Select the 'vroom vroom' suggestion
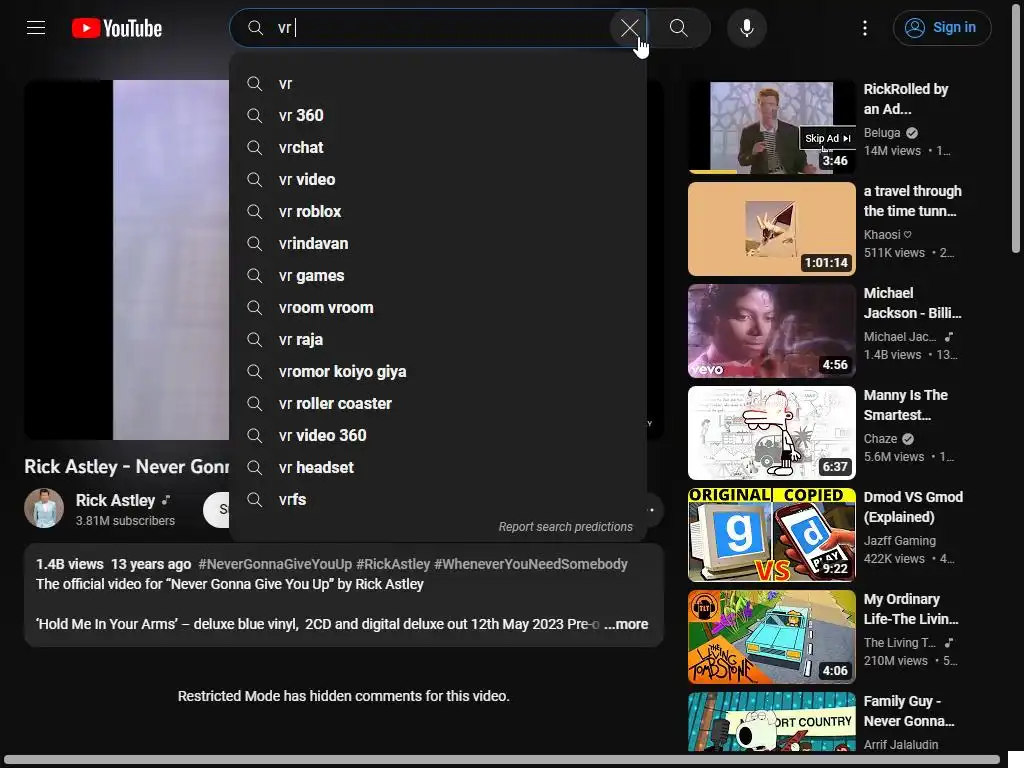 438,308
